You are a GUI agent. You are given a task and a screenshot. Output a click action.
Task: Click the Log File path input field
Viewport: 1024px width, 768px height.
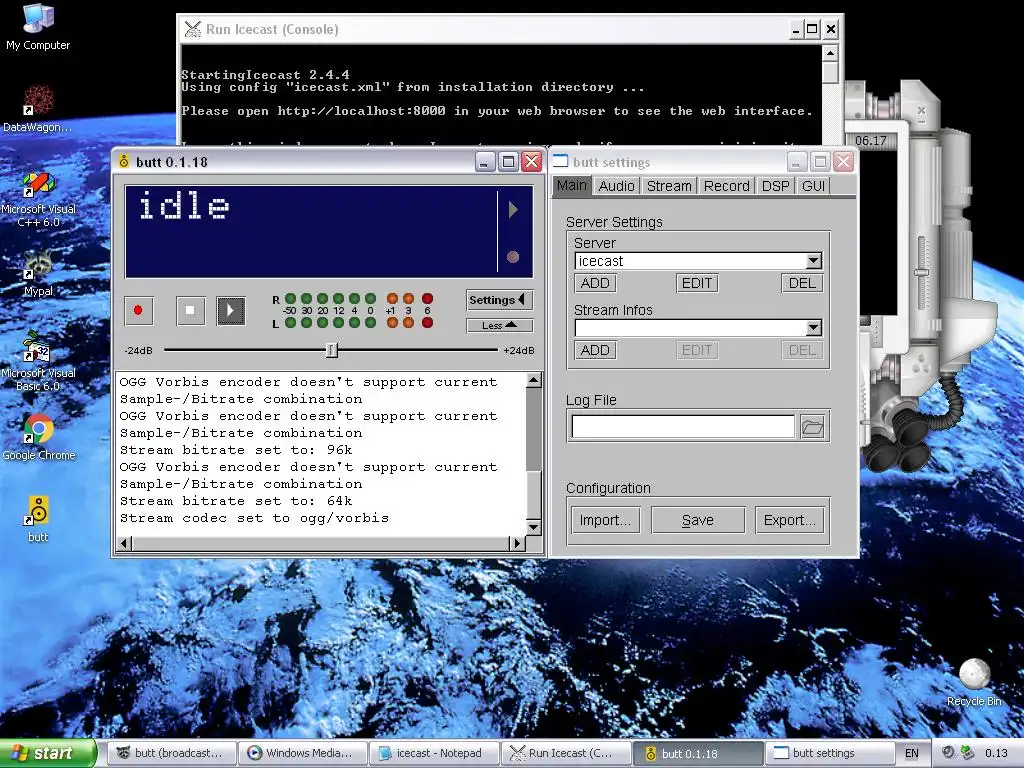(683, 426)
